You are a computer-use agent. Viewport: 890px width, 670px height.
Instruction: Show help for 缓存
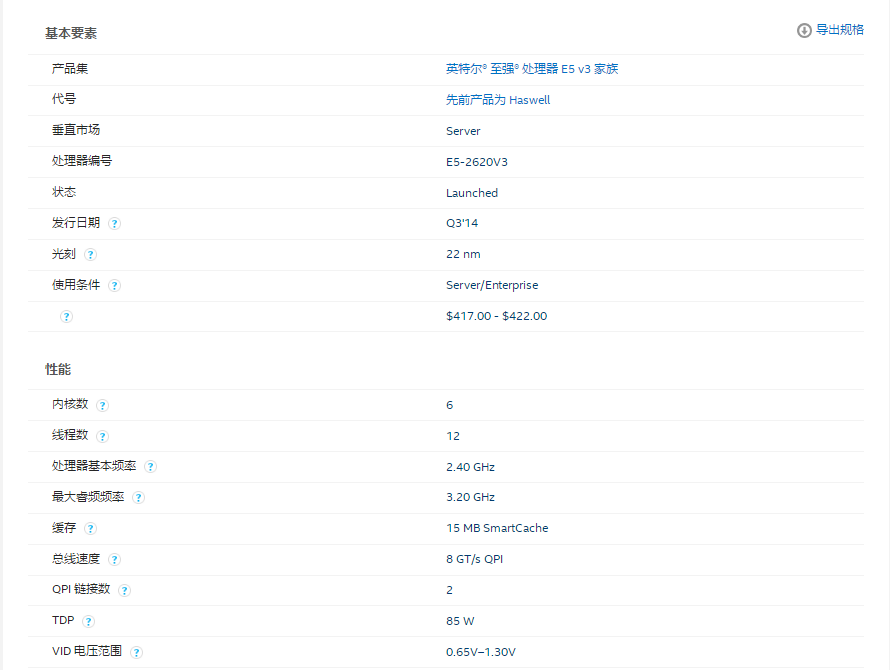pos(90,529)
